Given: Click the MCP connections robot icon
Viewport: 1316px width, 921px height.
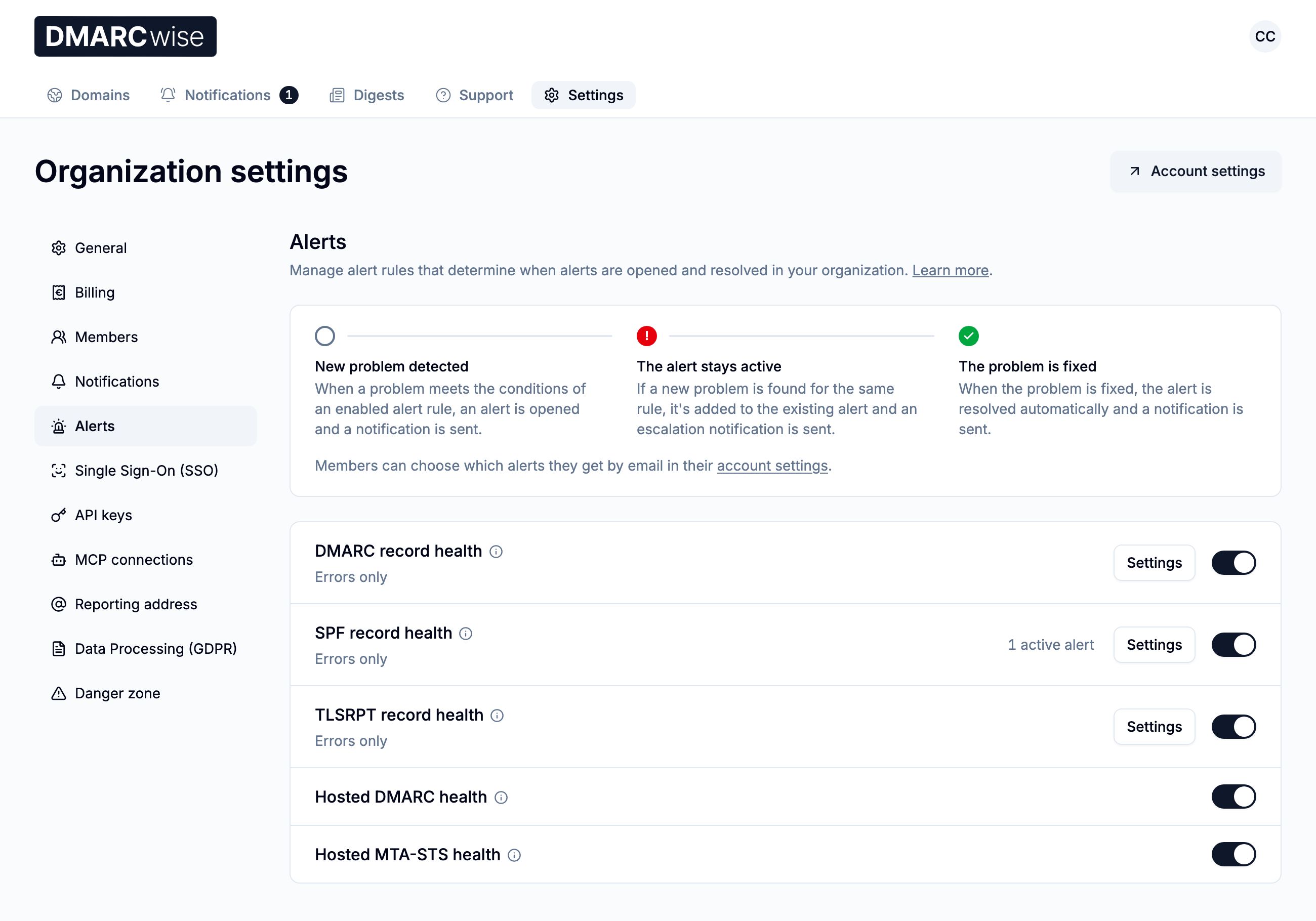Looking at the screenshot, I should click(59, 560).
